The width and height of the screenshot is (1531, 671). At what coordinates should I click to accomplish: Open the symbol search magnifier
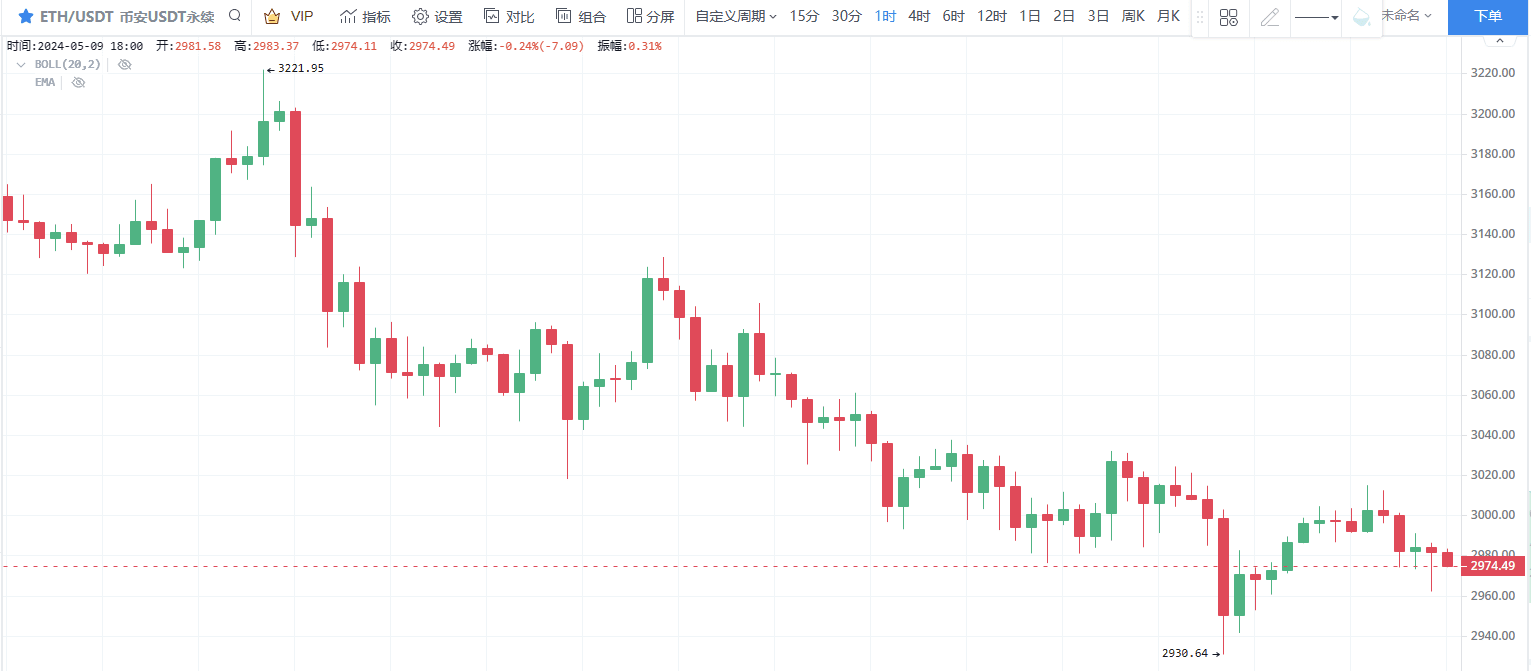(234, 16)
